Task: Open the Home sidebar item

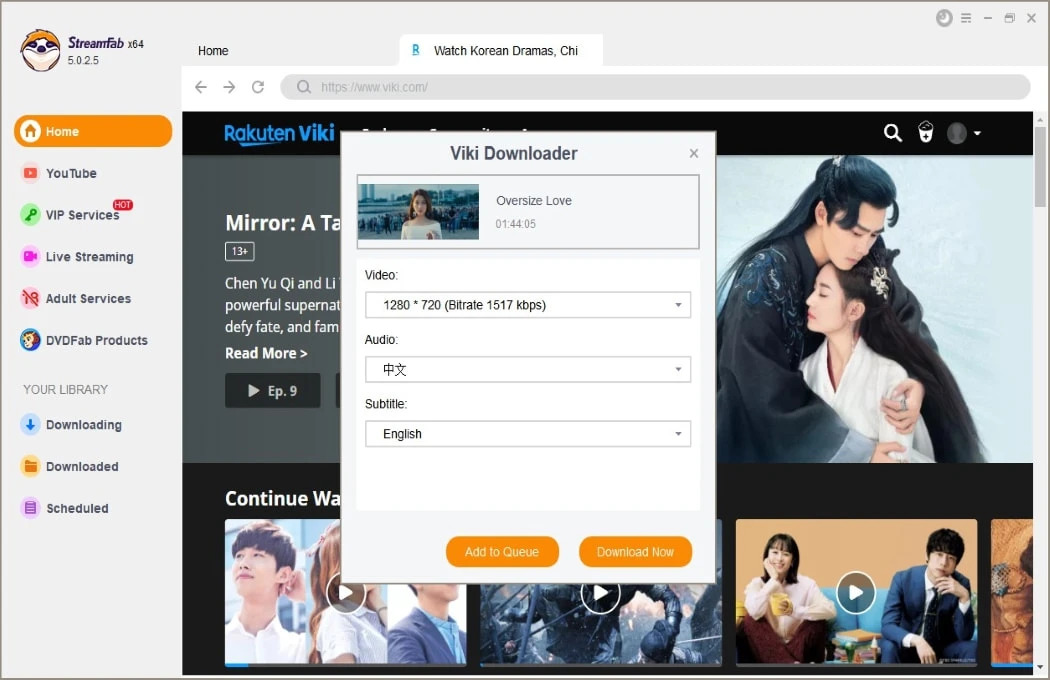Action: [x=92, y=131]
